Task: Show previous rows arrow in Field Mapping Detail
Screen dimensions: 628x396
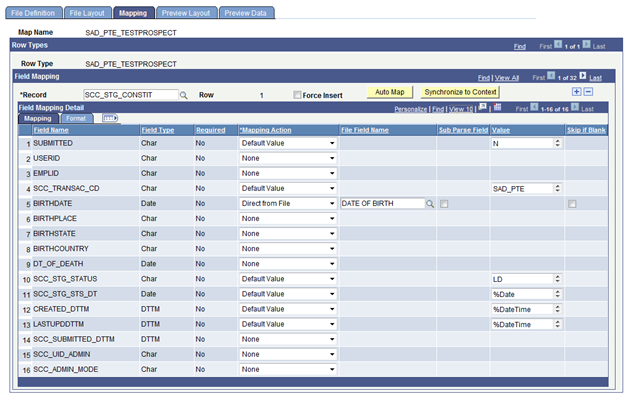Action: (534, 107)
